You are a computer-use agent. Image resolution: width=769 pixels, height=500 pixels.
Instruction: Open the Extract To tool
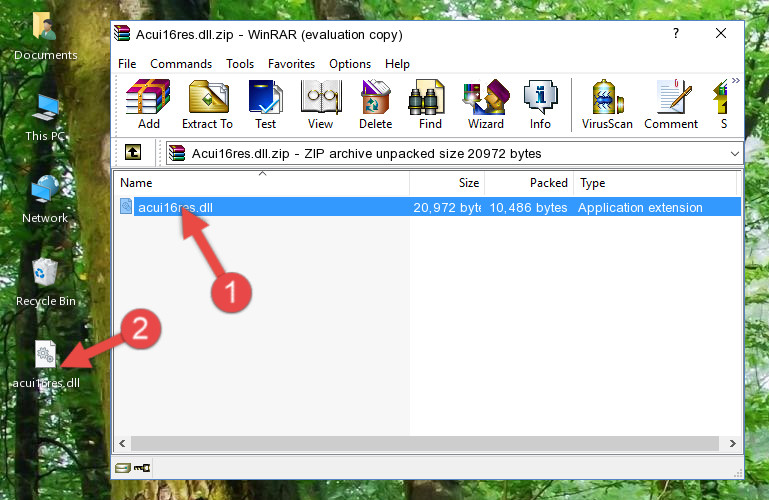click(x=207, y=105)
